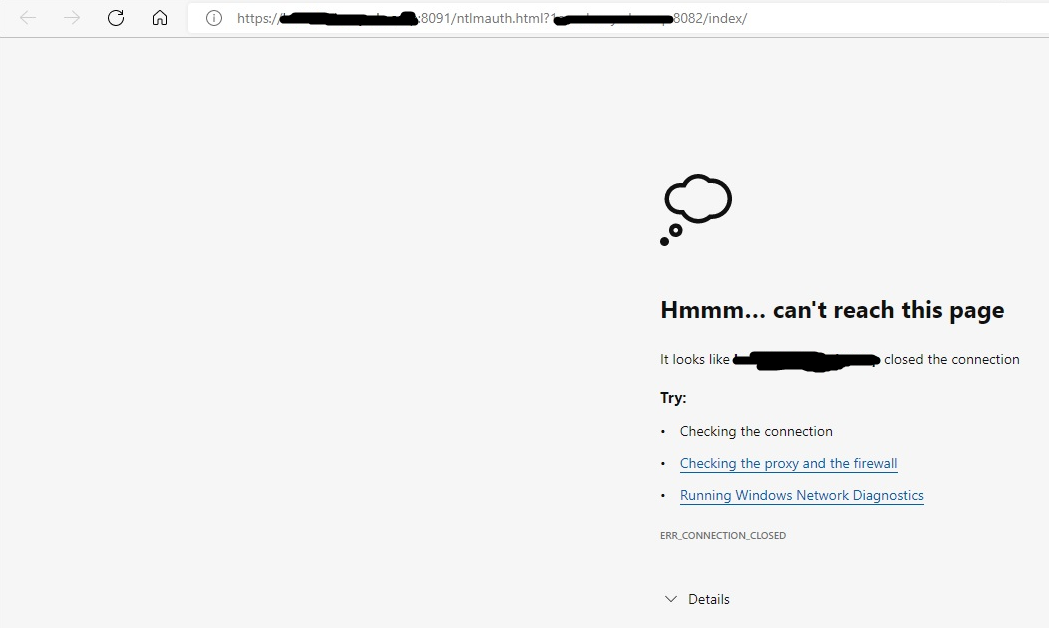Image resolution: width=1049 pixels, height=628 pixels.
Task: Open Checking the proxy and the firewall link
Action: (788, 463)
